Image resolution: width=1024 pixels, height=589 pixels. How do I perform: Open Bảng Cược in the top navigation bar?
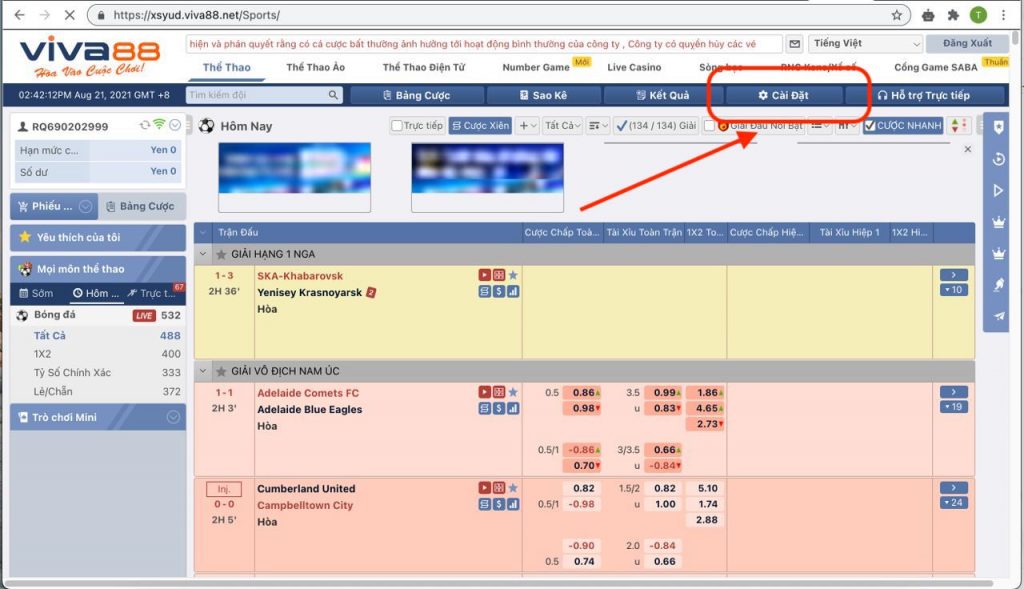[x=417, y=95]
